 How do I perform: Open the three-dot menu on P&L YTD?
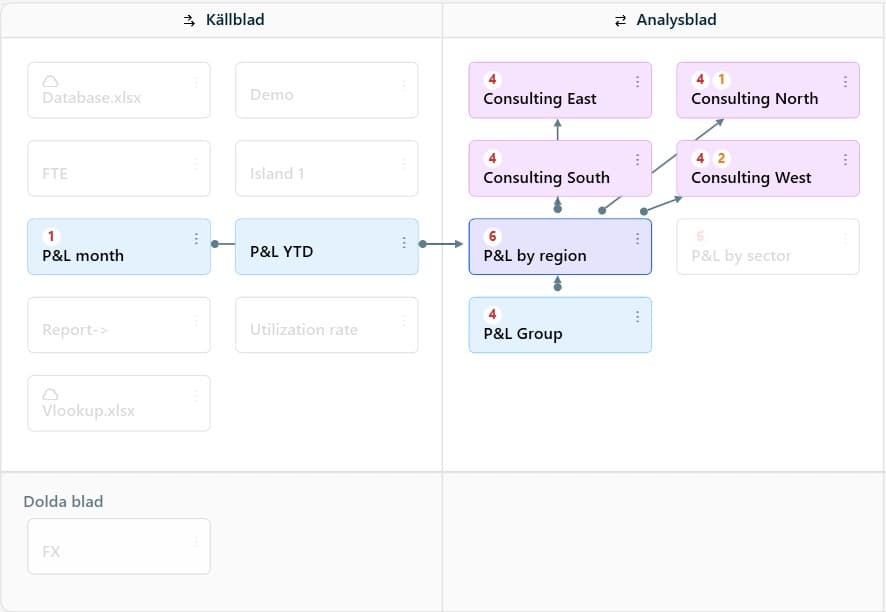pos(404,242)
